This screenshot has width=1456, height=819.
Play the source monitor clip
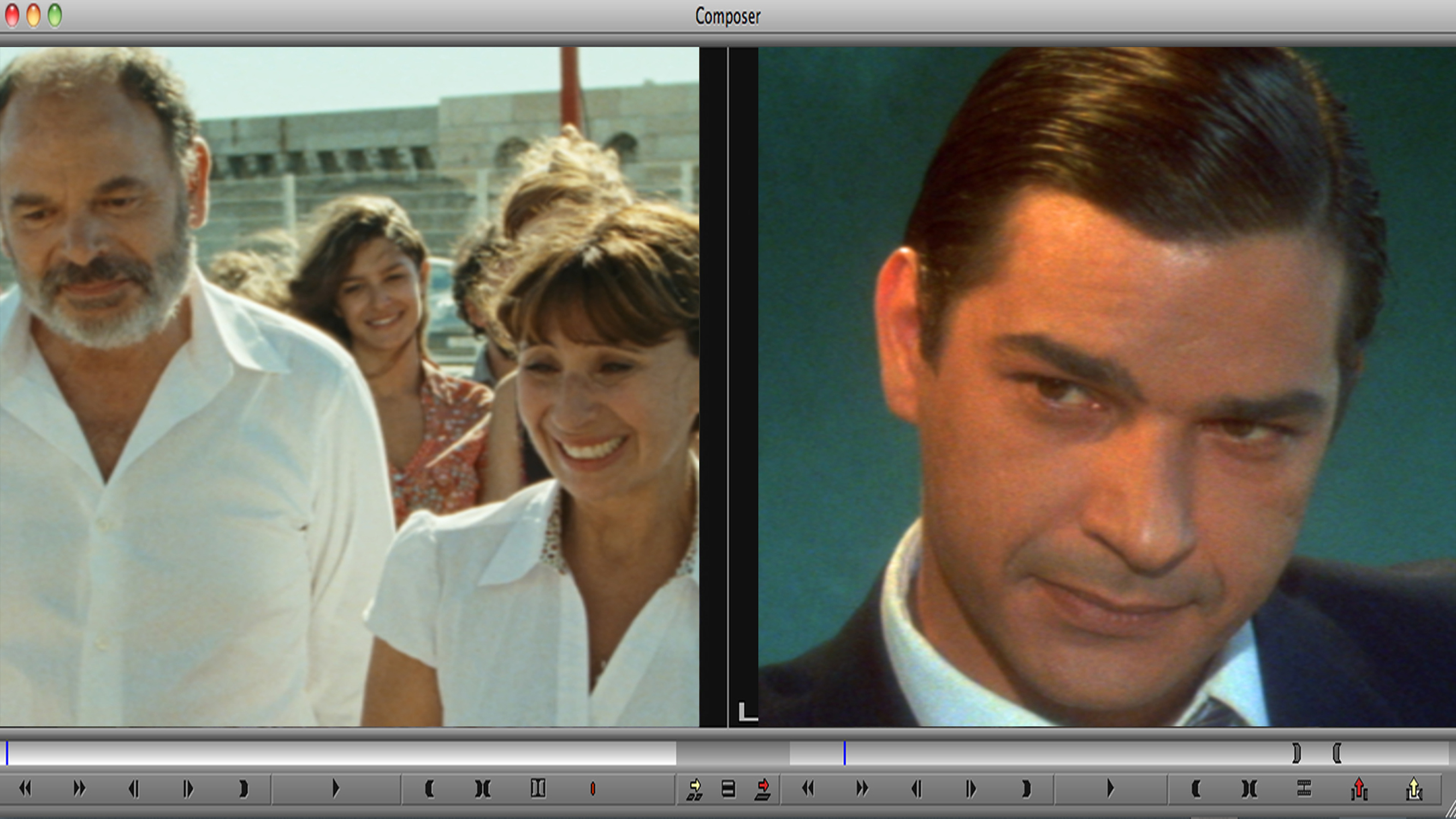pyautogui.click(x=336, y=788)
